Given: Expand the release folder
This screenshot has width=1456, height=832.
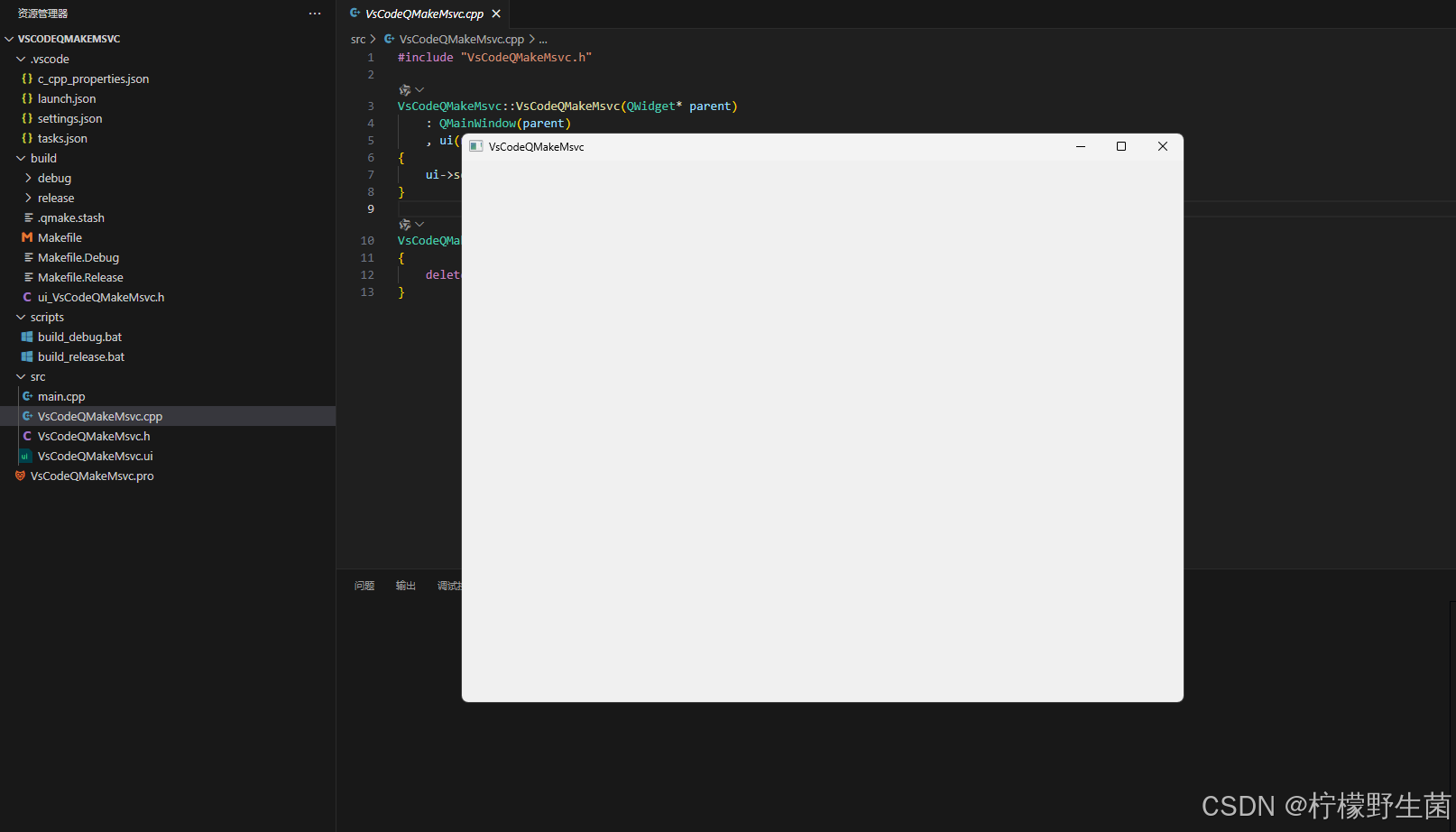Looking at the screenshot, I should click(55, 198).
